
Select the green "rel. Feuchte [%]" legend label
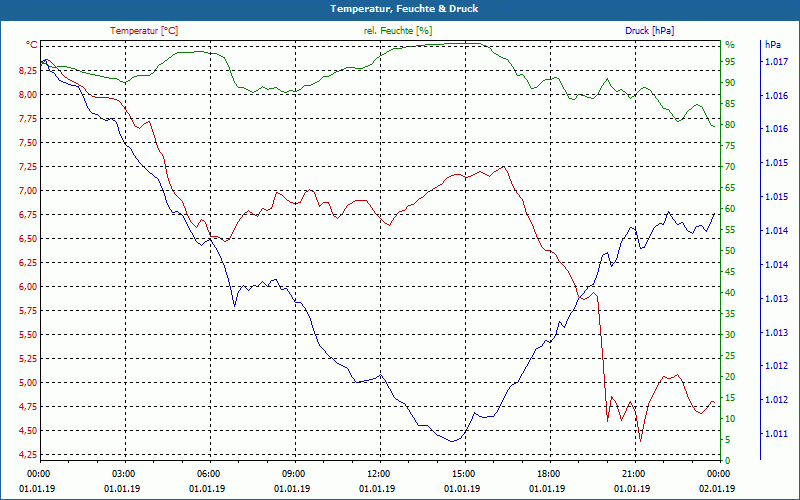point(397,31)
